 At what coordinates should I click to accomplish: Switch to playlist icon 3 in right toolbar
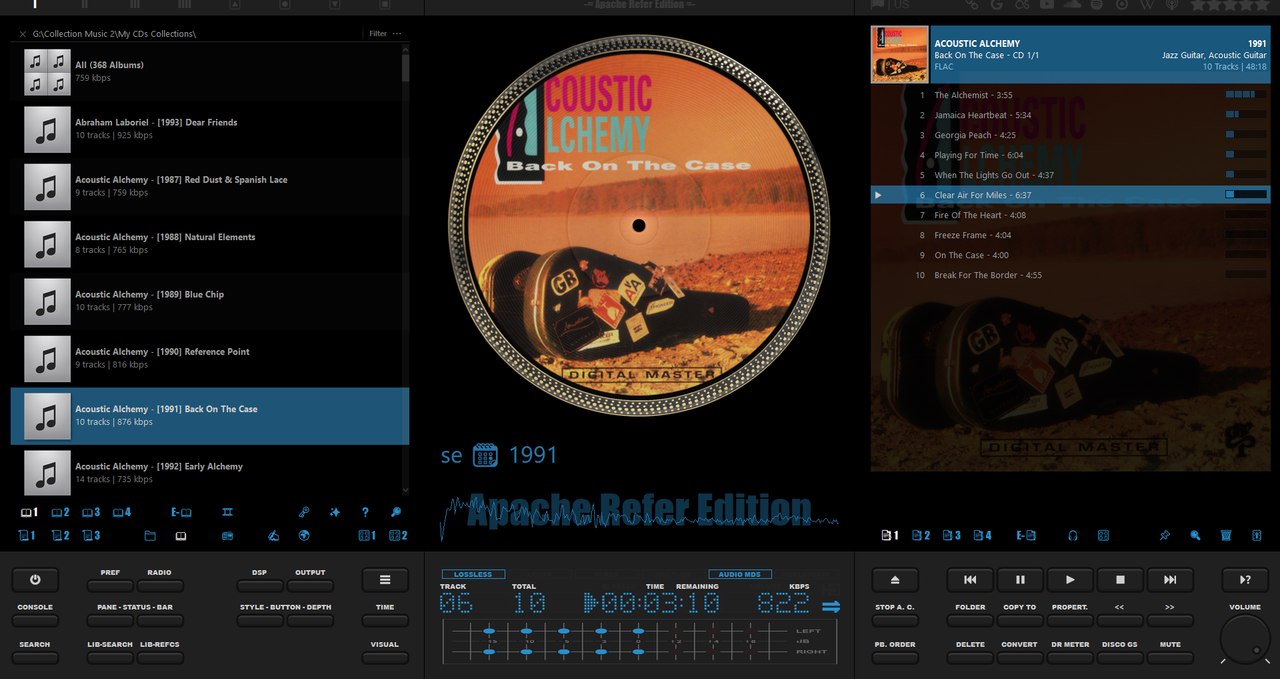(x=952, y=536)
